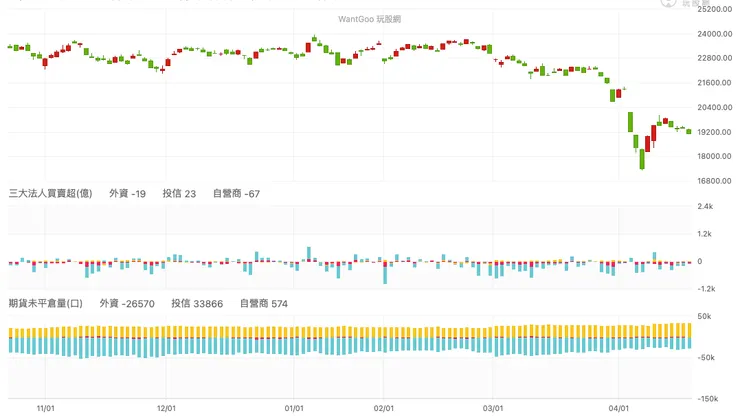The width and height of the screenshot is (740, 418).
Task: Click the 12/01 date axis label
Action: (166, 409)
